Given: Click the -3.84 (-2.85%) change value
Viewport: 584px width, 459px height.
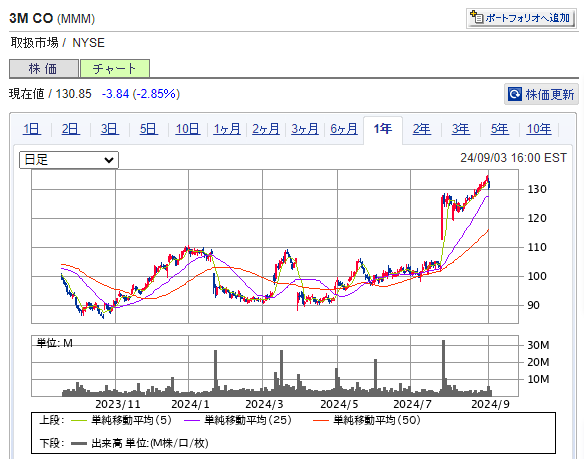Looking at the screenshot, I should click(141, 94).
